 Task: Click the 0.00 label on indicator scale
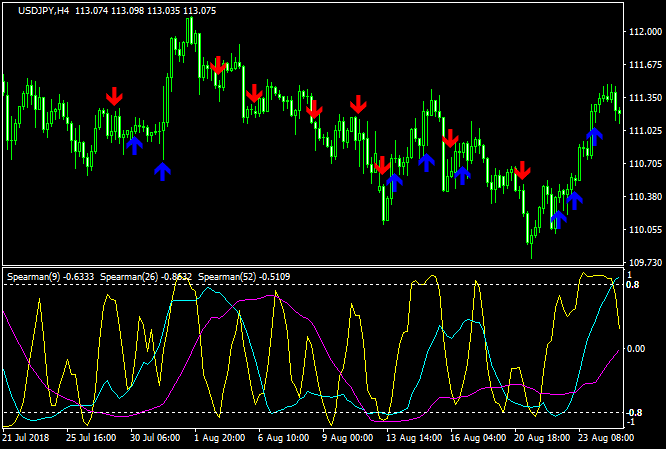[x=636, y=349]
